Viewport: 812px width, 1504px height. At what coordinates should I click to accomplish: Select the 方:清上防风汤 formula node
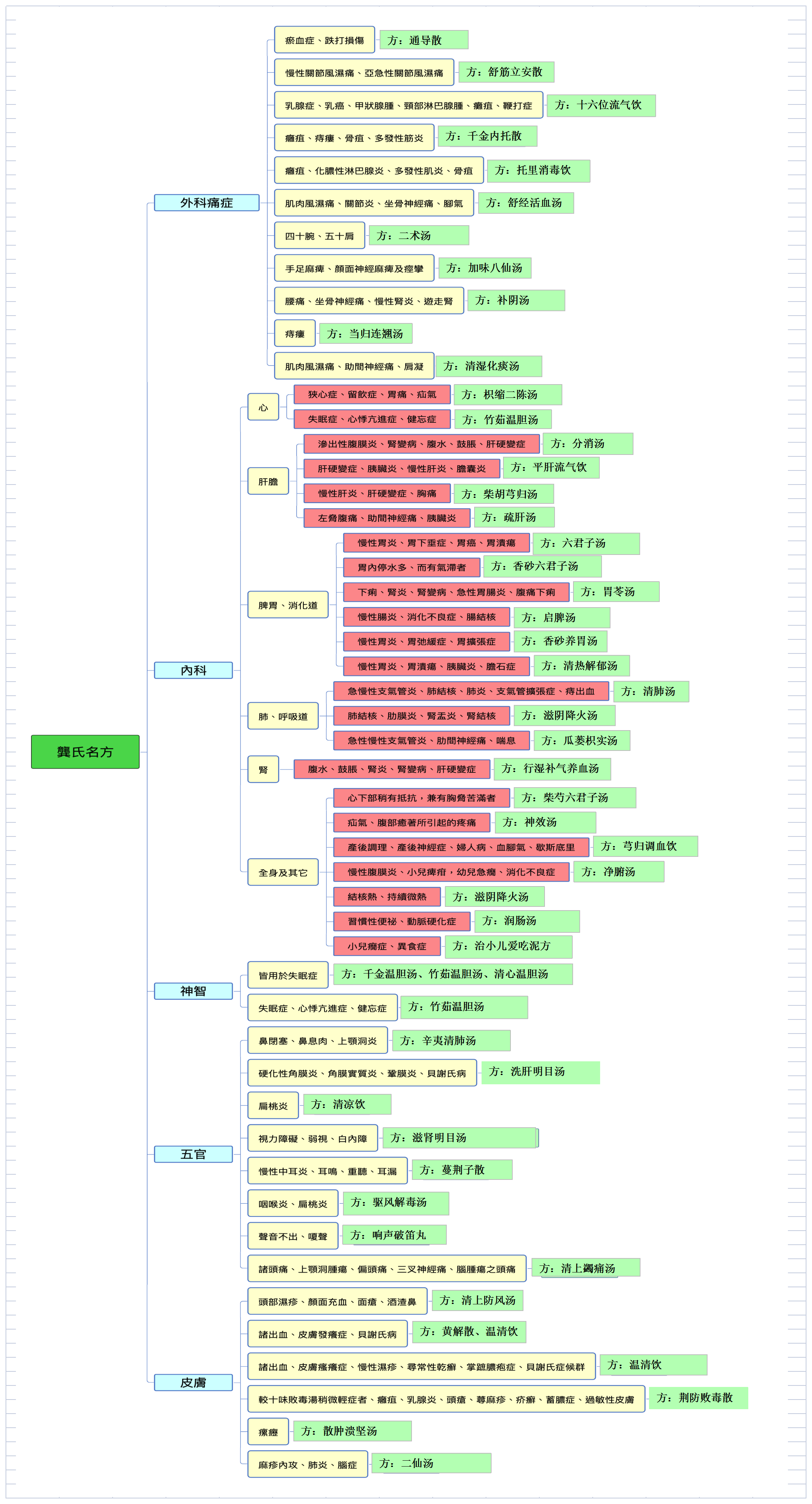click(477, 1300)
